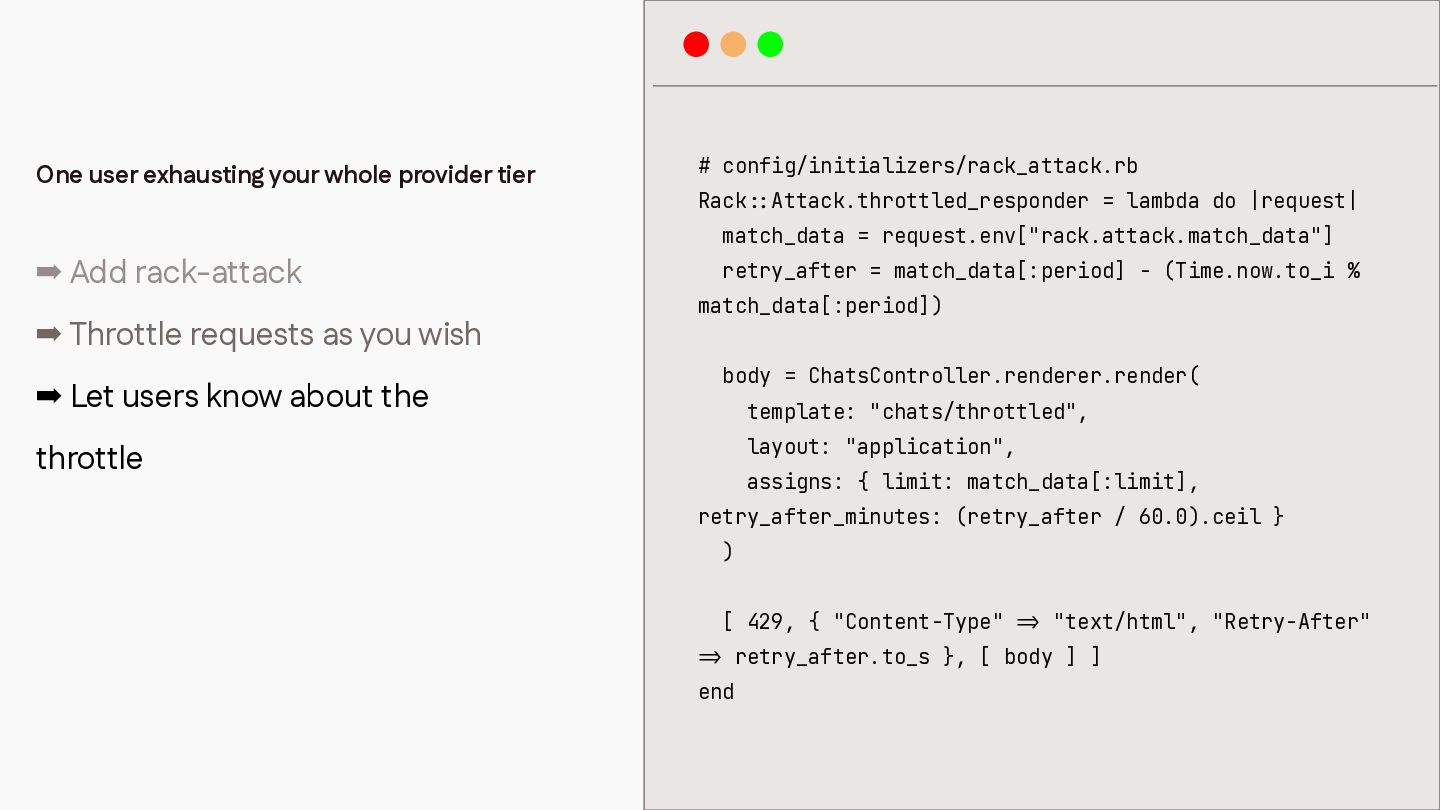The image size is (1440, 810).
Task: Click the arrow before 'Throttle requests as you wish'
Action: coord(49,334)
